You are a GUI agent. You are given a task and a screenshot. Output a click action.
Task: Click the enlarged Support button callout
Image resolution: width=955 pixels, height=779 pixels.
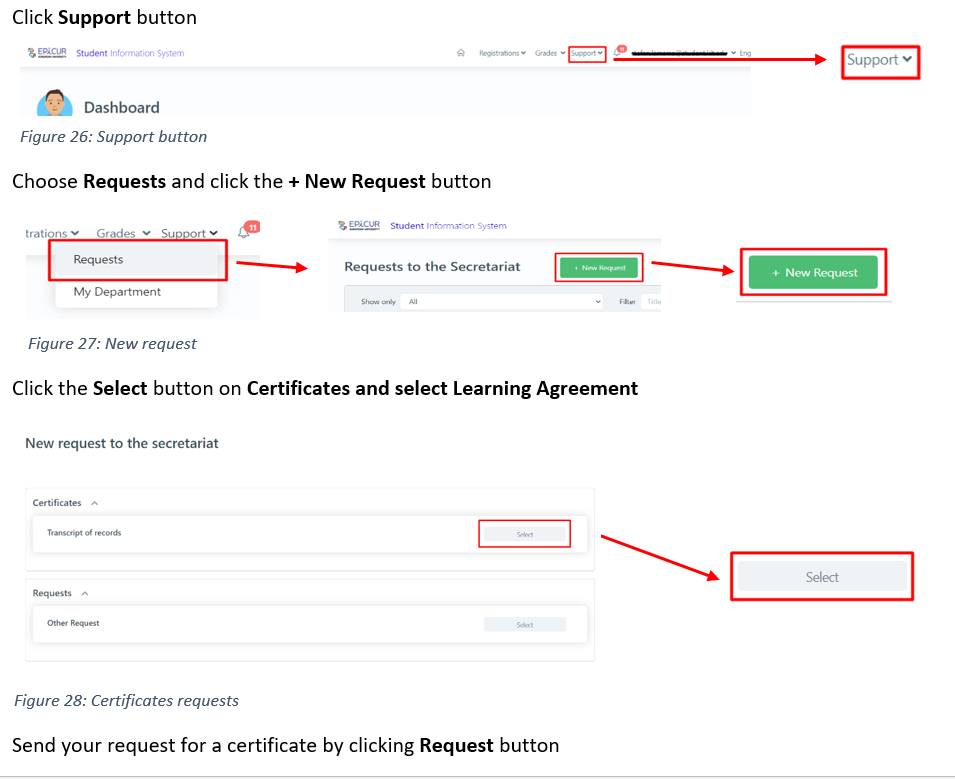tap(879, 60)
